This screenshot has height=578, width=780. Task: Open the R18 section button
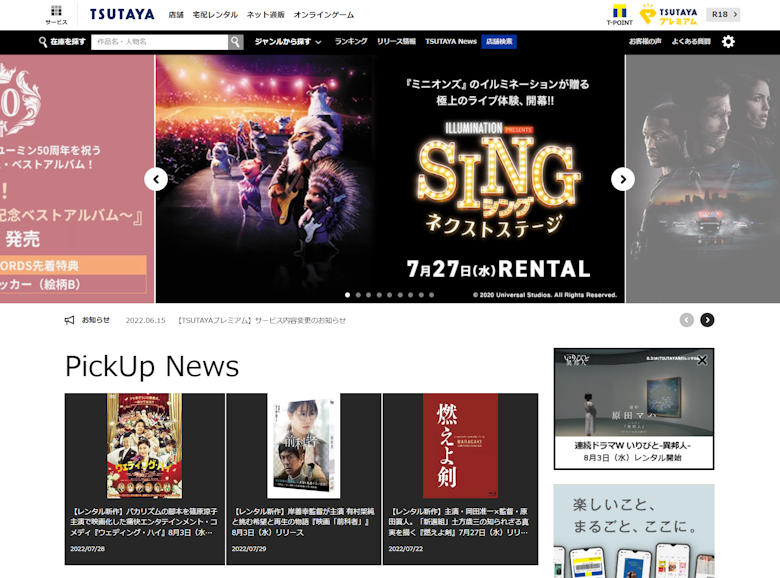(723, 14)
